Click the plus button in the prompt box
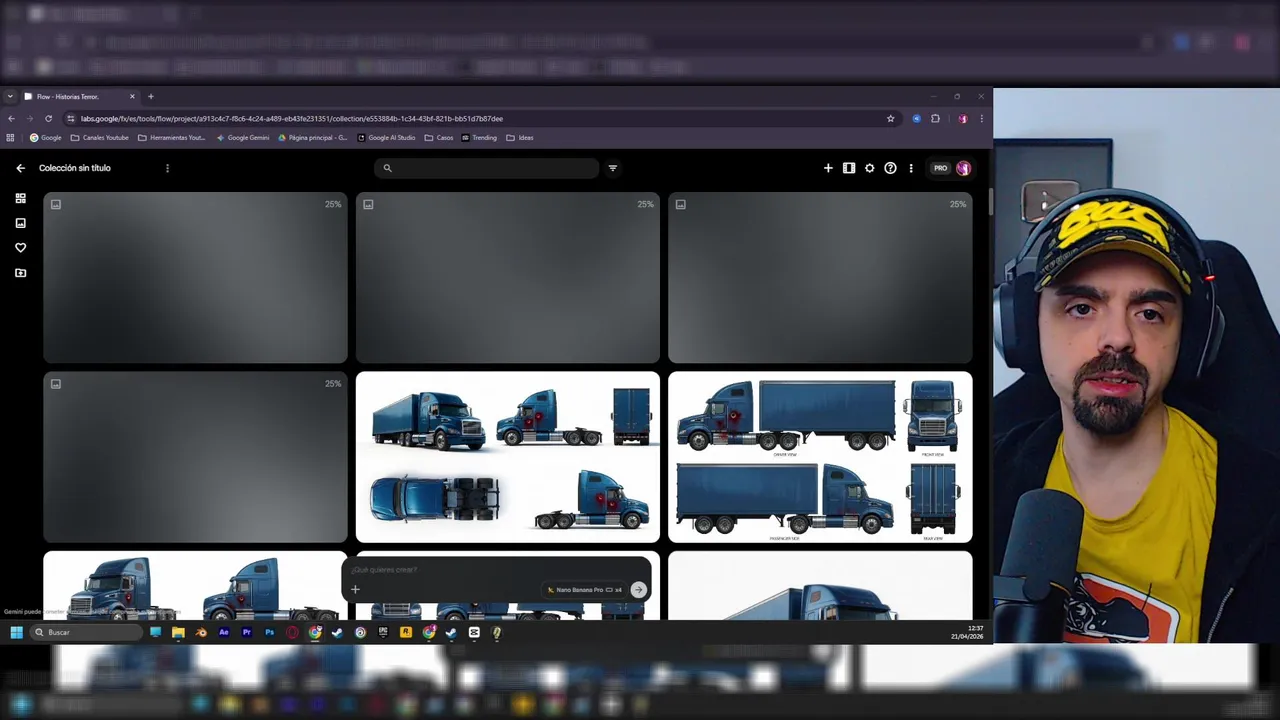The height and width of the screenshot is (720, 1280). coord(355,590)
